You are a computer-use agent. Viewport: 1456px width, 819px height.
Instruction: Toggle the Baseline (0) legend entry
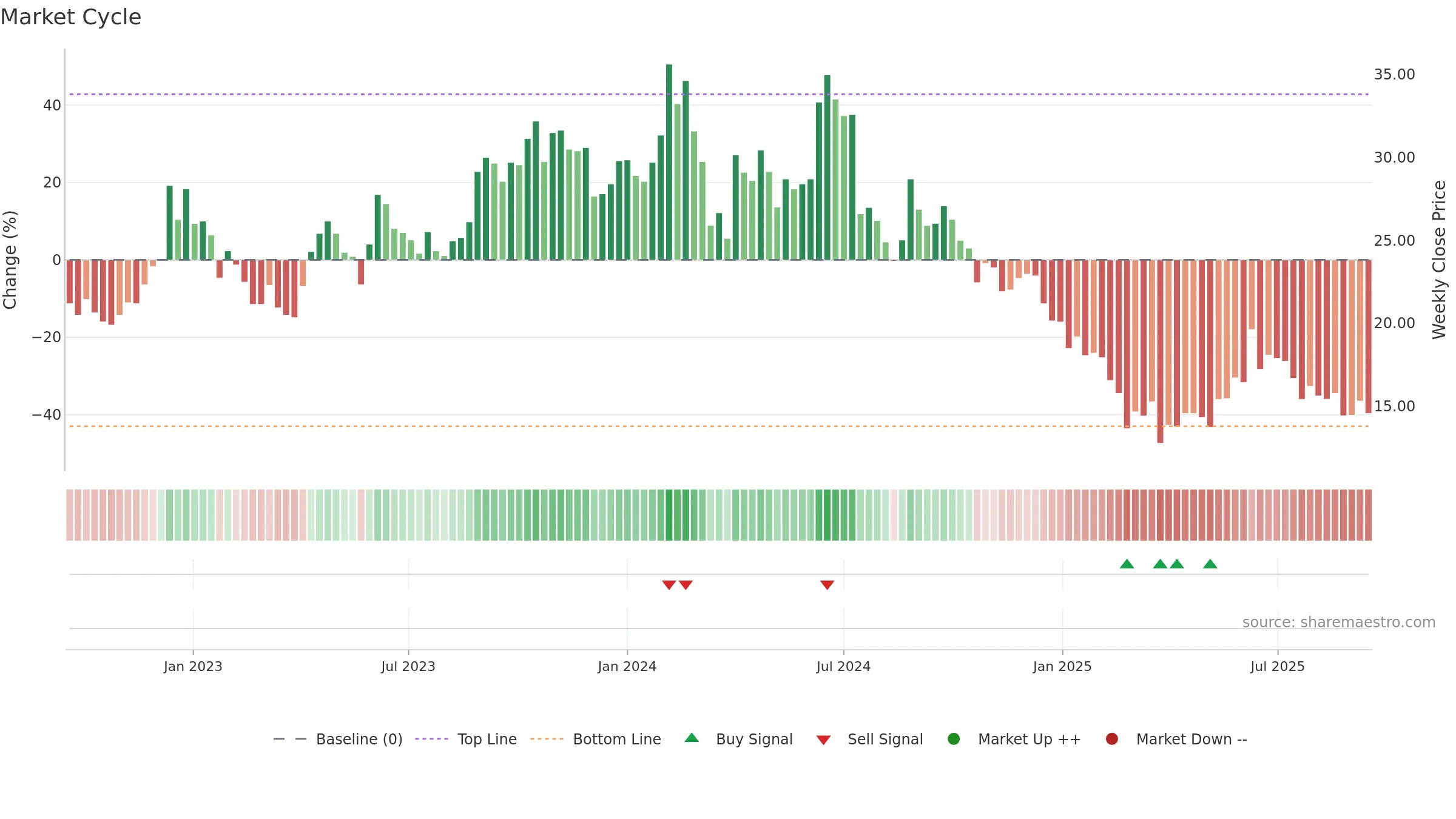(x=338, y=739)
